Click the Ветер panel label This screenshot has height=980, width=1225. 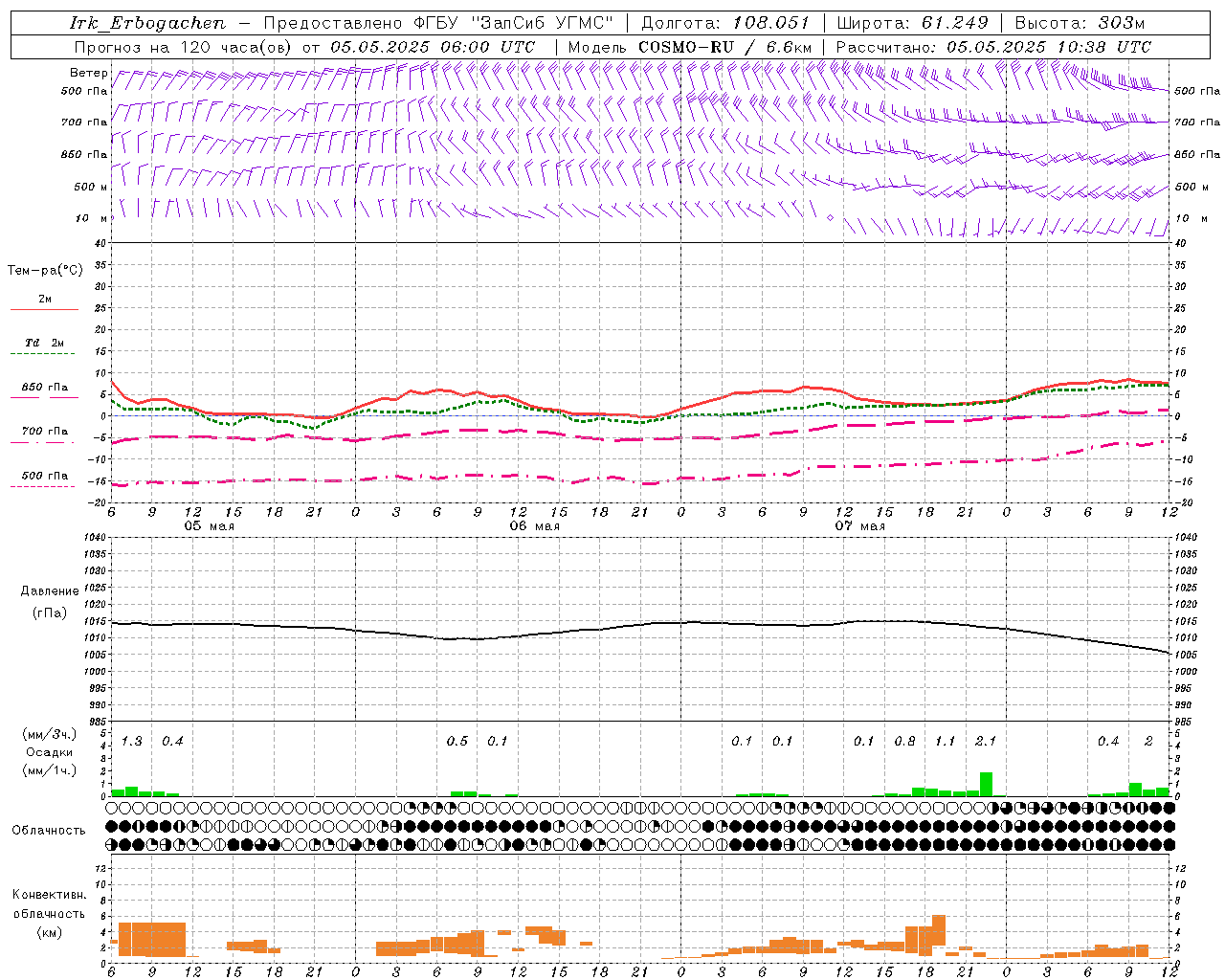coord(88,73)
